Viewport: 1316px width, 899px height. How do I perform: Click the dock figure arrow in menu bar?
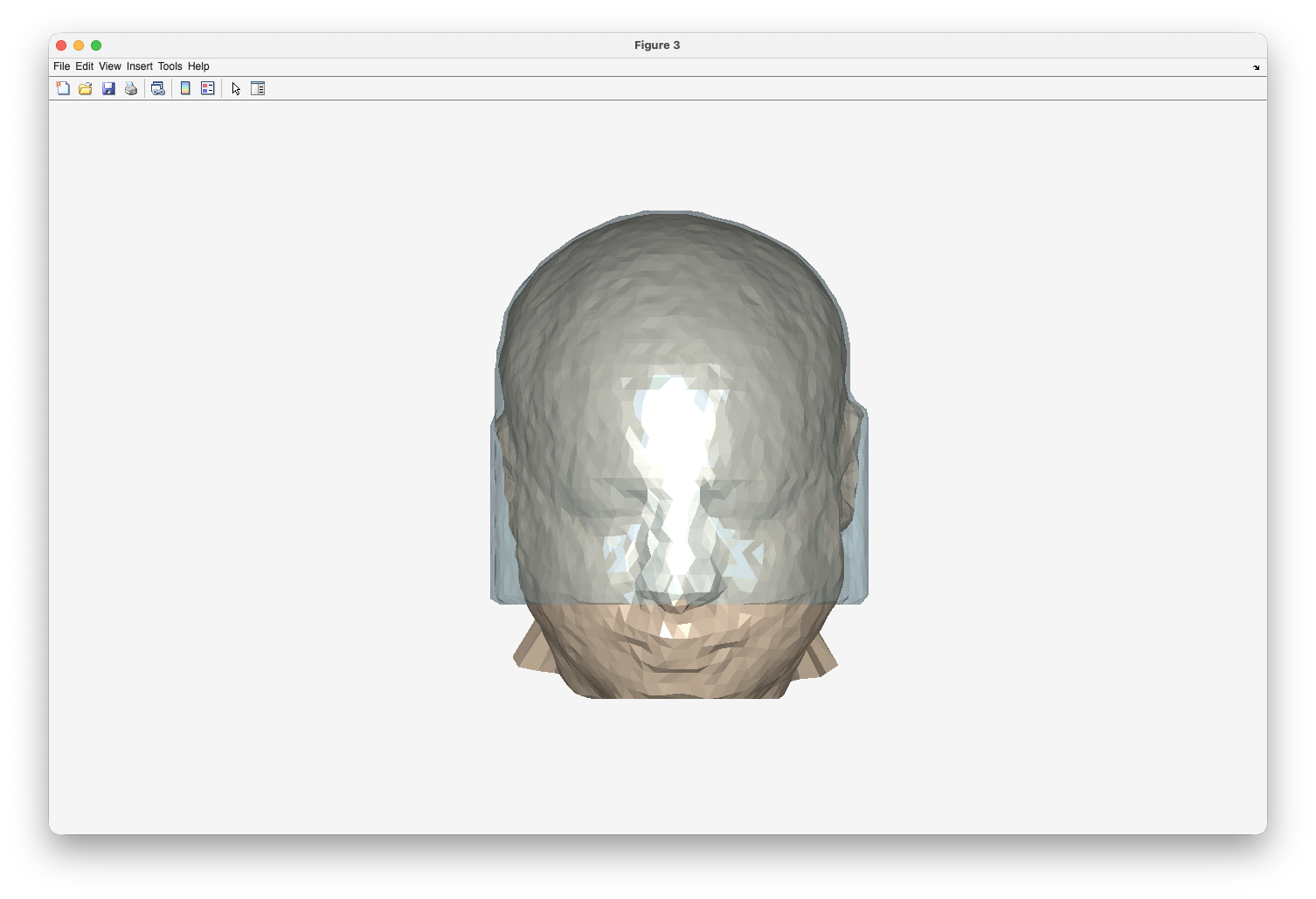click(x=1256, y=67)
